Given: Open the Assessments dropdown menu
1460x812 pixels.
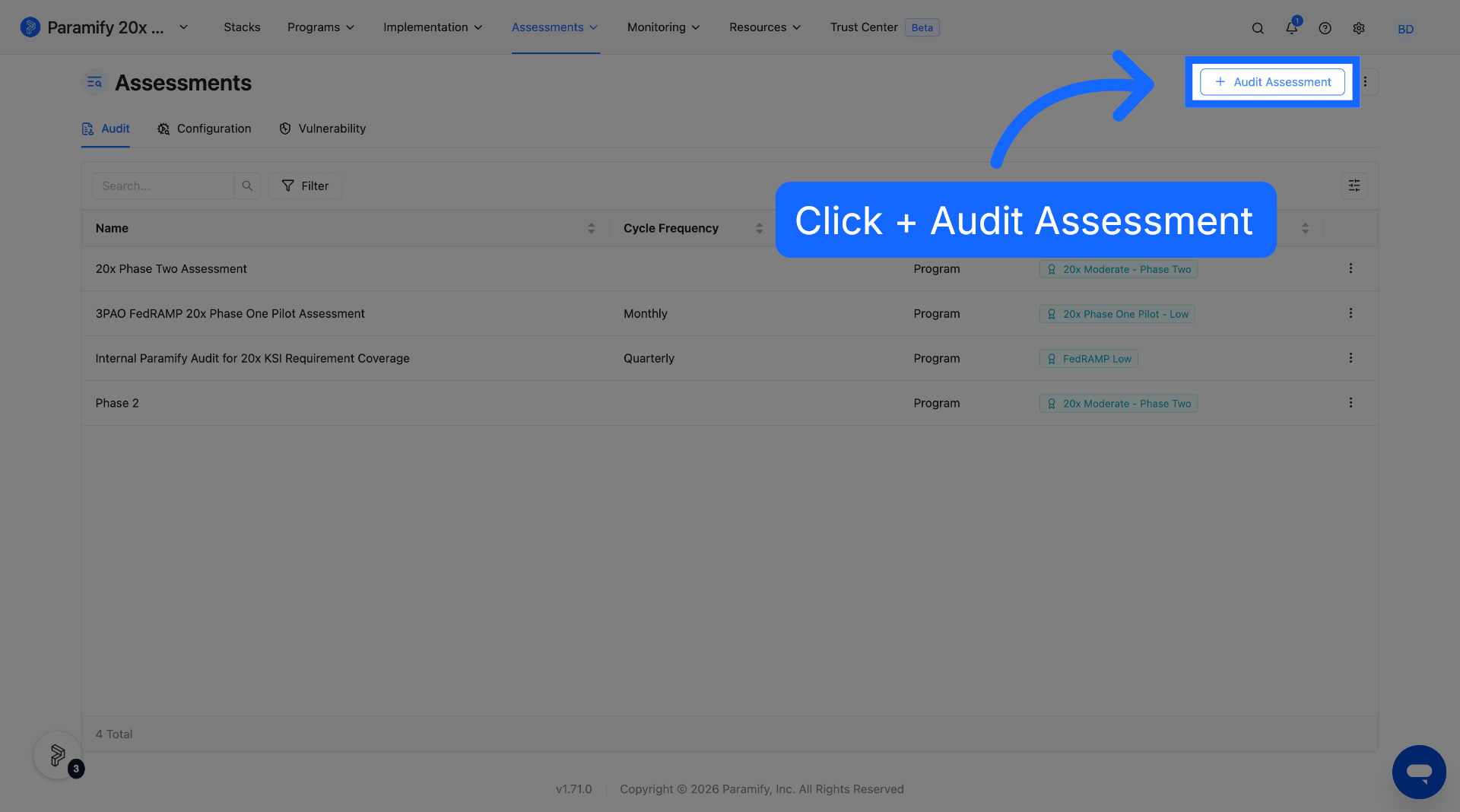Looking at the screenshot, I should click(x=555, y=27).
